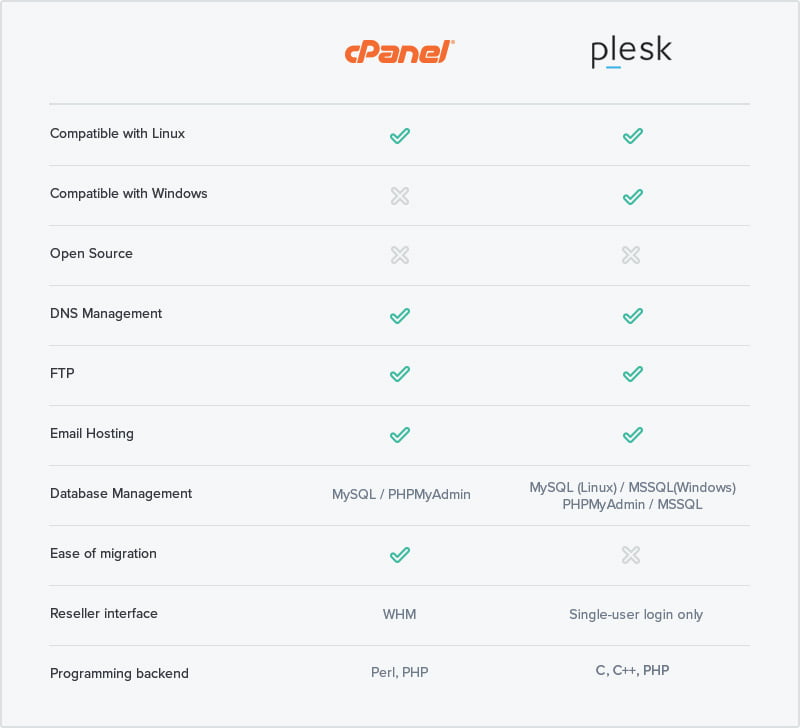
Task: Click cPanel's checkmark for Compatible with Linux
Action: [x=400, y=136]
